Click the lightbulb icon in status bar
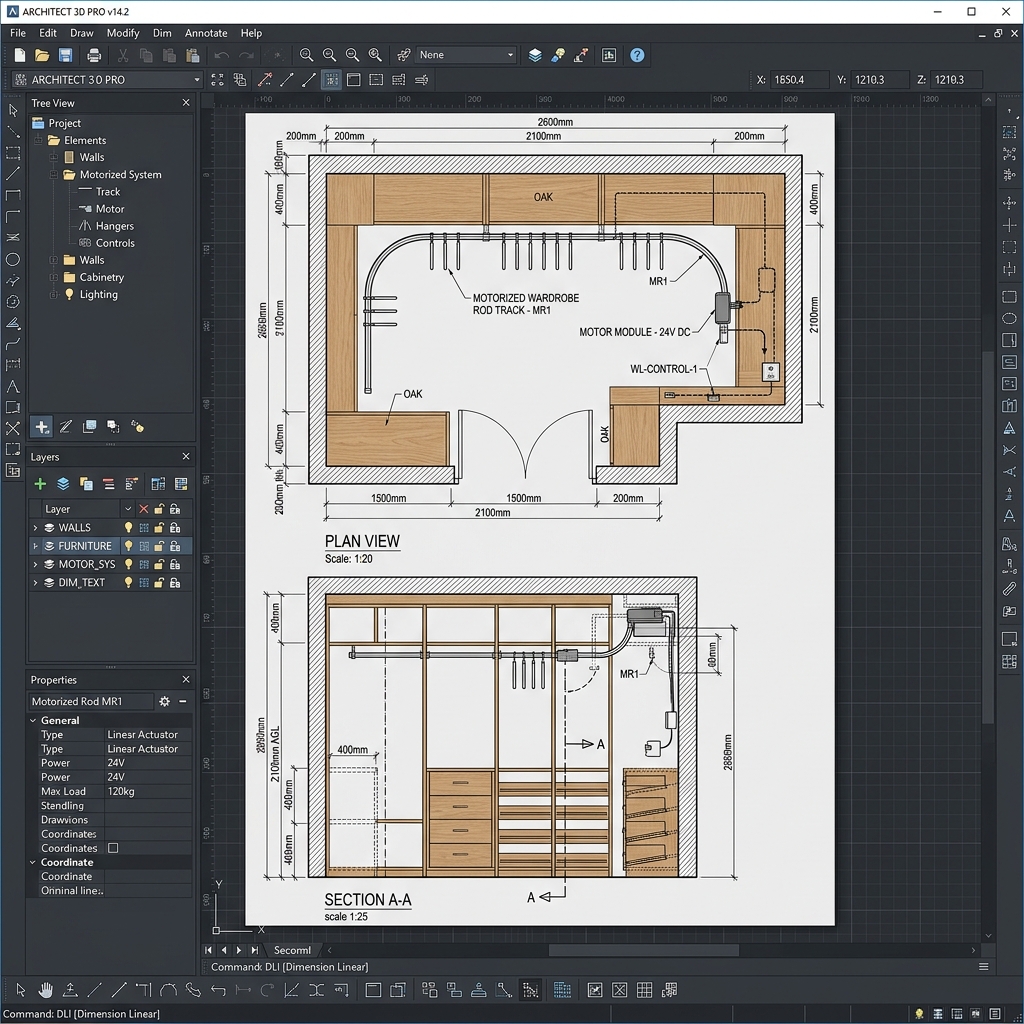 pyautogui.click(x=920, y=1014)
